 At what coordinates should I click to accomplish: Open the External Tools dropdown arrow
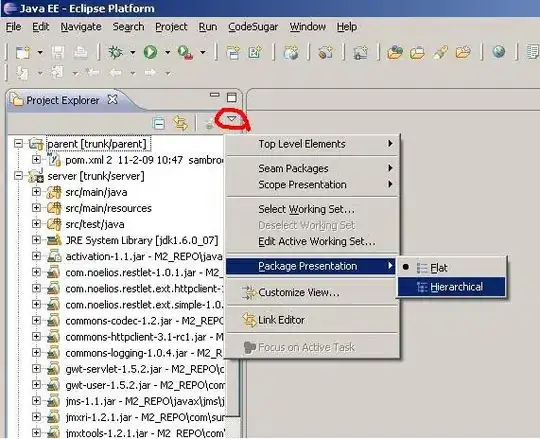tap(203, 53)
